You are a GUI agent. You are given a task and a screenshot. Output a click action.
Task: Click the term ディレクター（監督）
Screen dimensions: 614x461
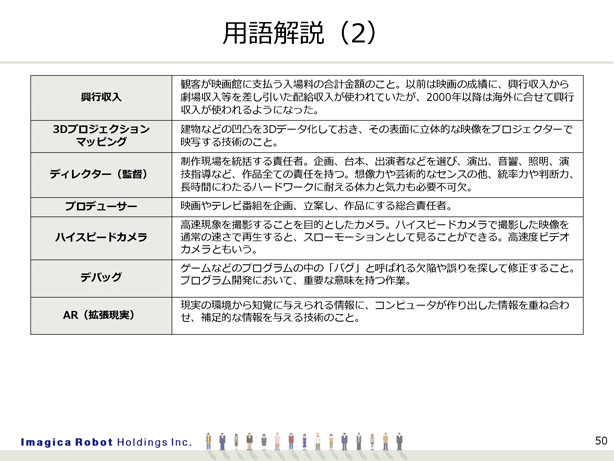[x=99, y=174]
